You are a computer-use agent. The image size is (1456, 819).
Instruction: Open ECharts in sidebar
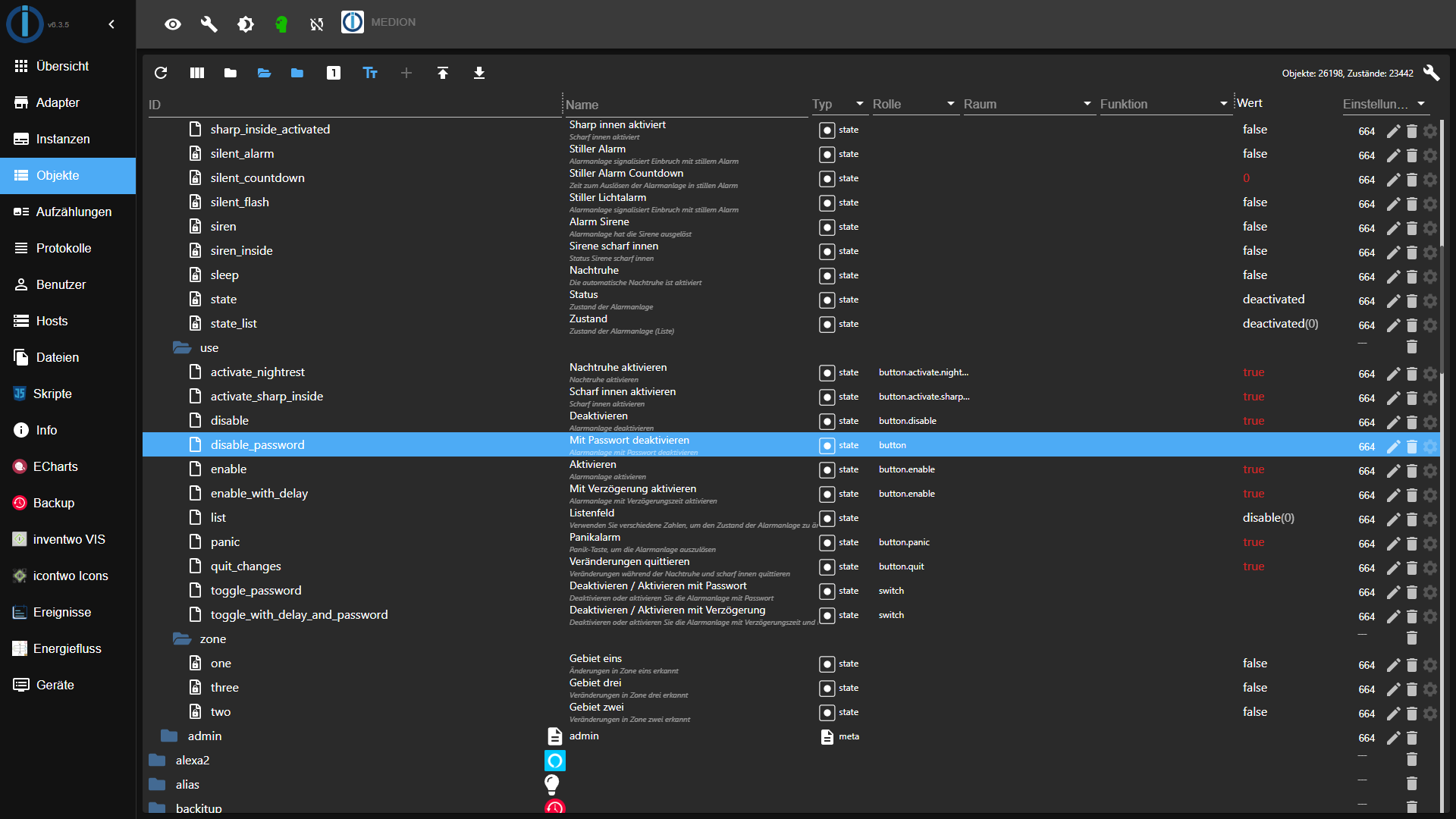point(68,466)
